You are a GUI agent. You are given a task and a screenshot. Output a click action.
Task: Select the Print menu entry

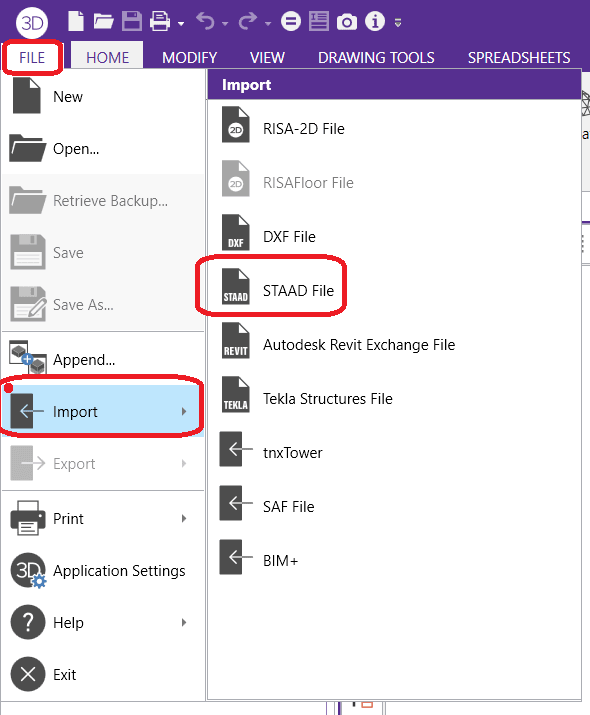(103, 518)
